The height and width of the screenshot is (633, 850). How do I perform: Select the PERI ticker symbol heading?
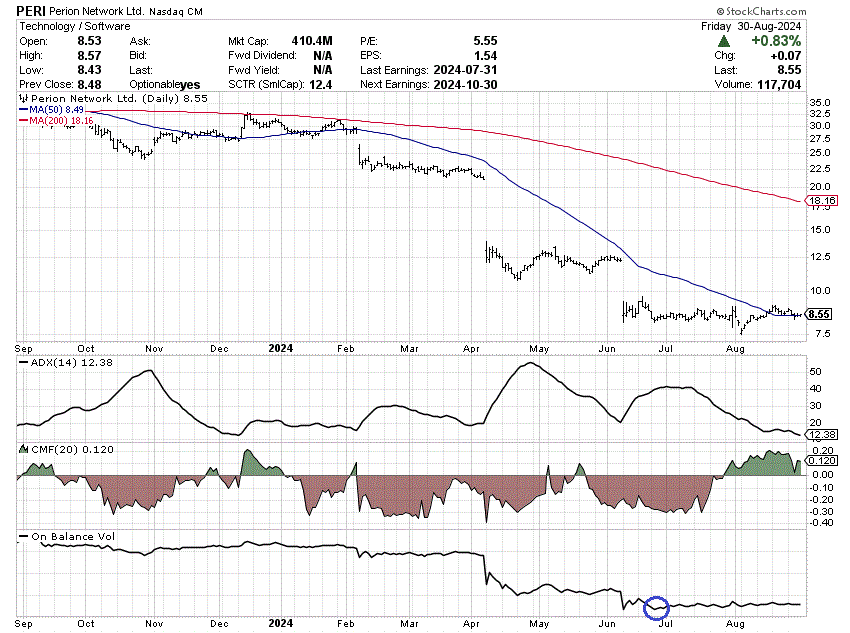(x=31, y=11)
